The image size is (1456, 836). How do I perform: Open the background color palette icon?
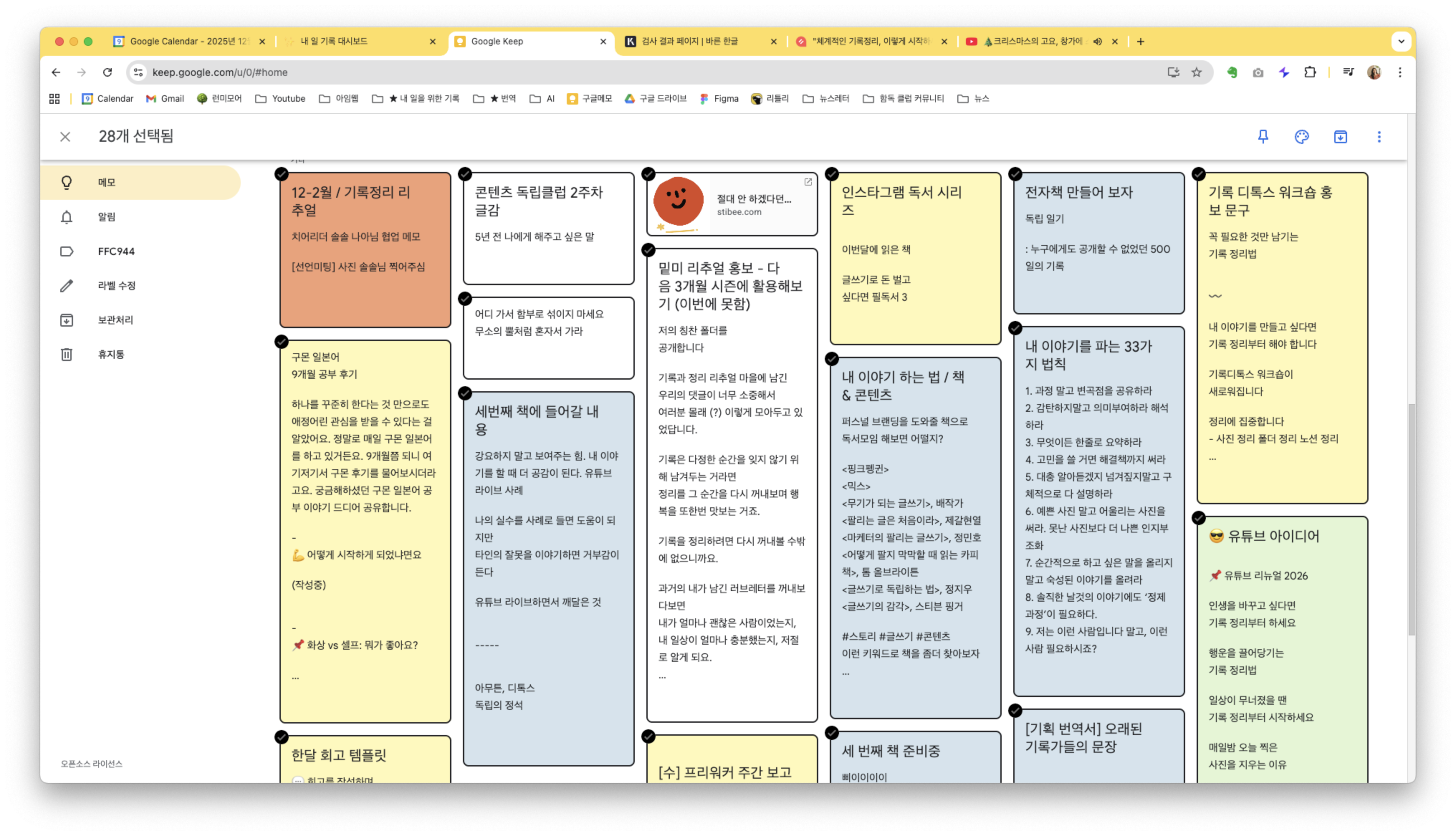pyautogui.click(x=1302, y=137)
